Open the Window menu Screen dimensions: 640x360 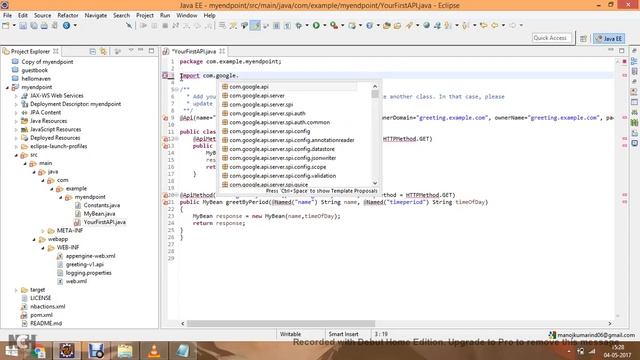tap(187, 15)
